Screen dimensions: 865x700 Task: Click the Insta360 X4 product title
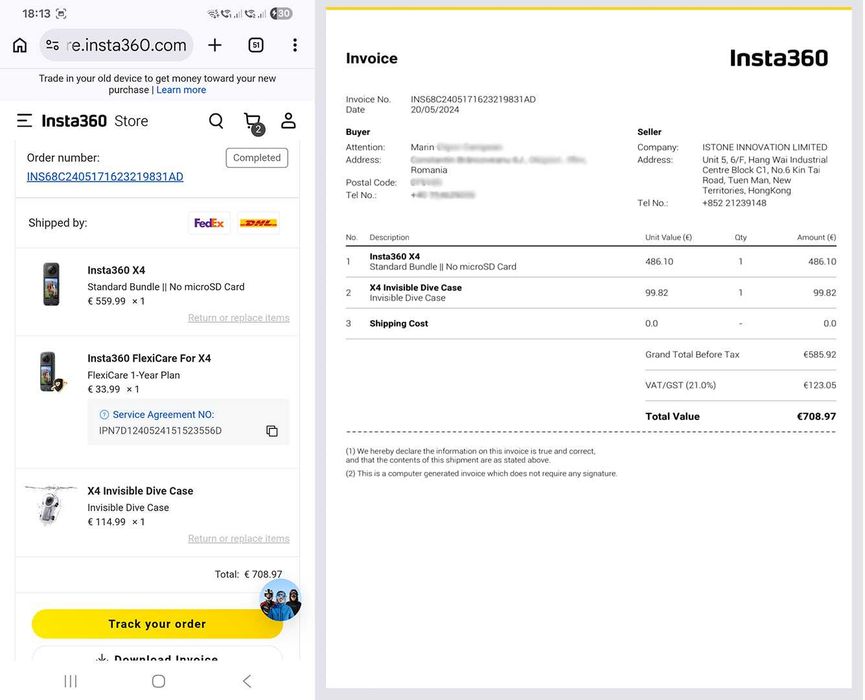click(x=116, y=270)
